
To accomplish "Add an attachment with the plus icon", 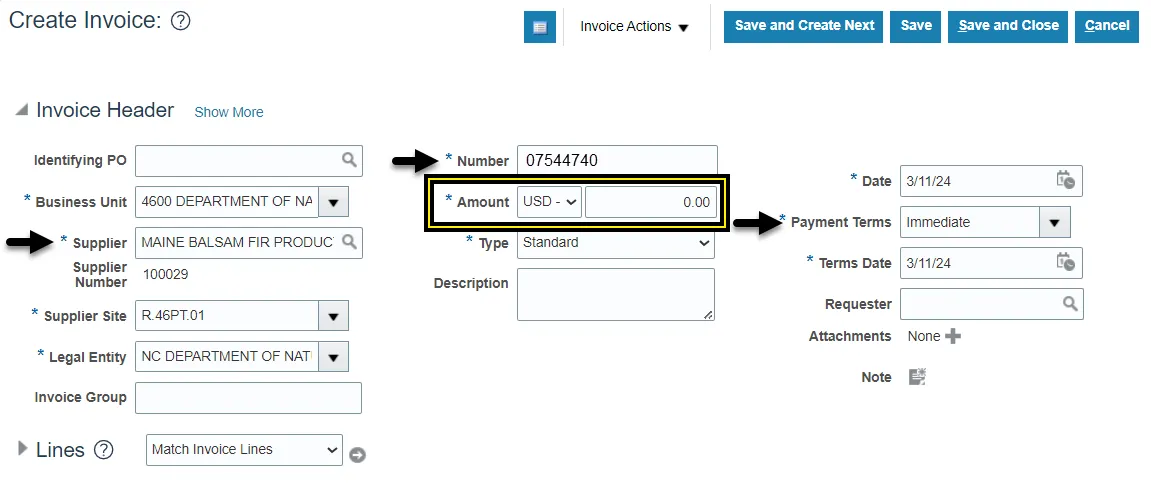I will pyautogui.click(x=953, y=336).
